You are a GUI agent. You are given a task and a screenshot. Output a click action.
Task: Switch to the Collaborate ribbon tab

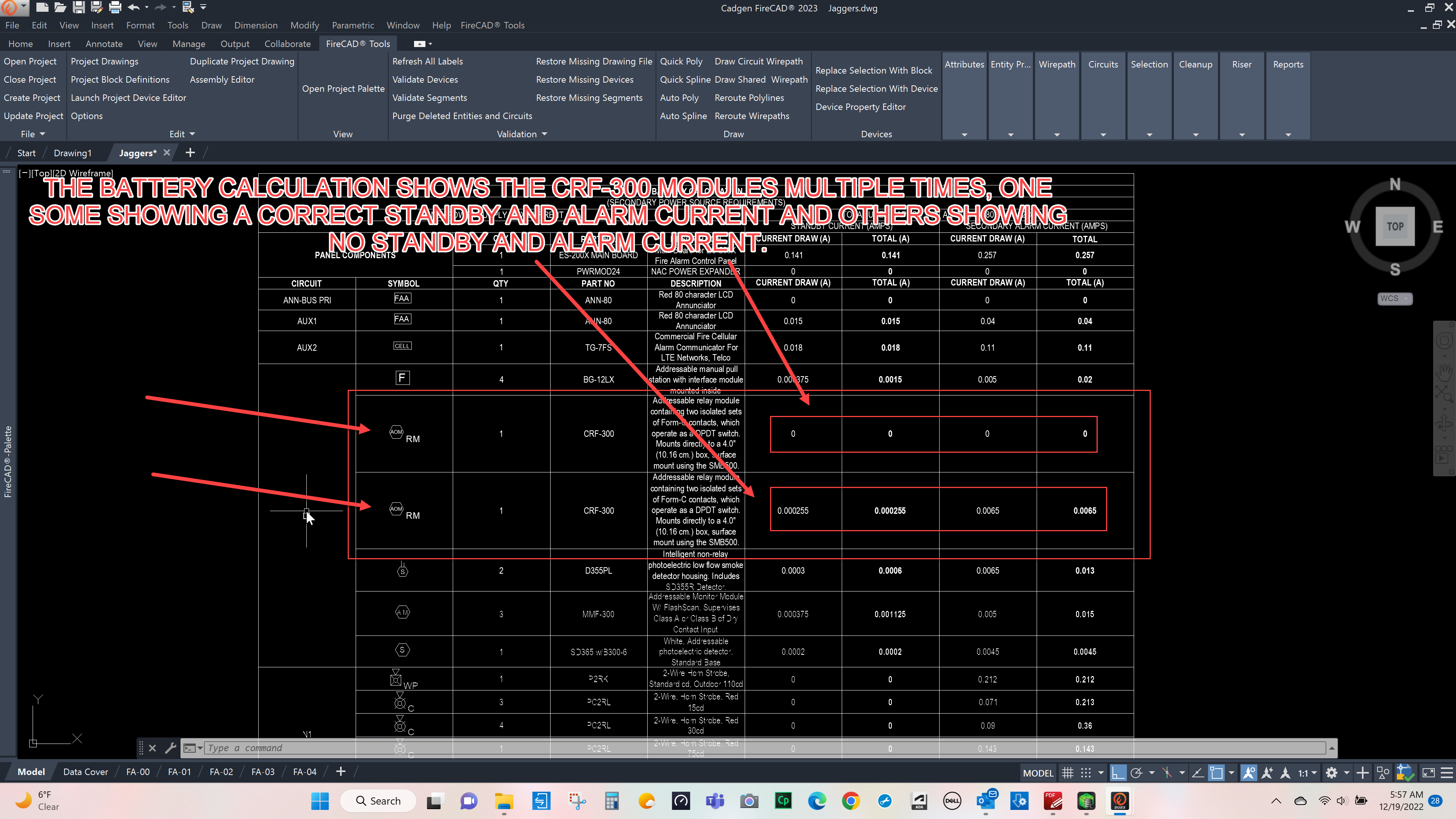pos(287,44)
